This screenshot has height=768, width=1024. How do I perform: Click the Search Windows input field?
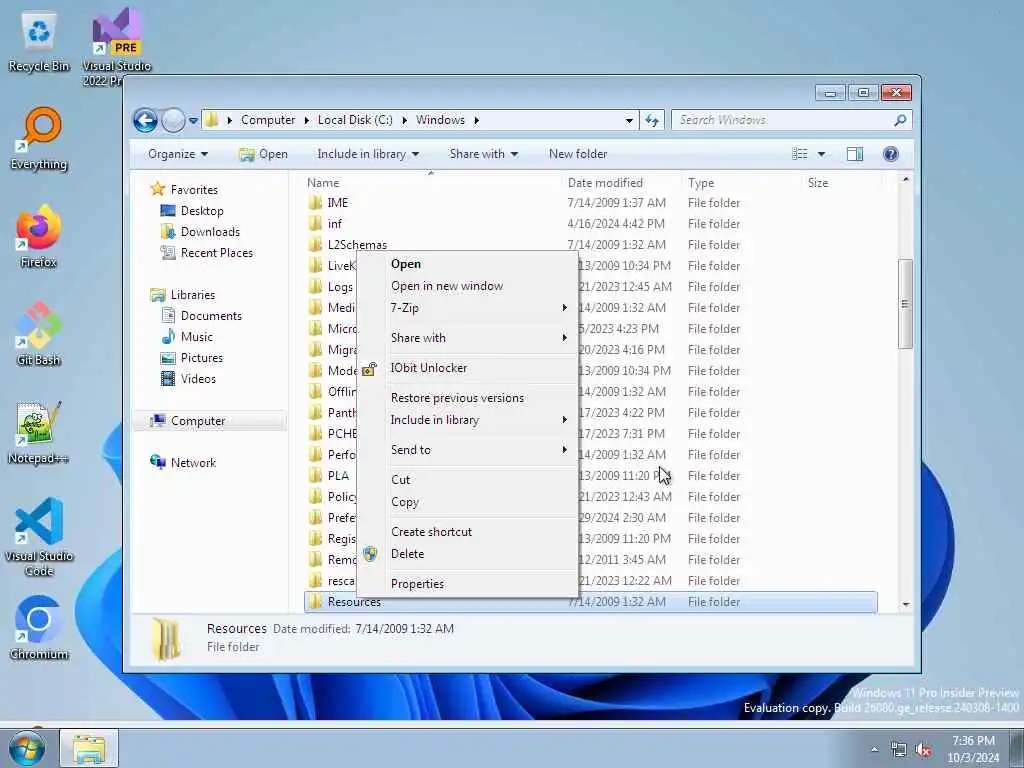tap(782, 120)
